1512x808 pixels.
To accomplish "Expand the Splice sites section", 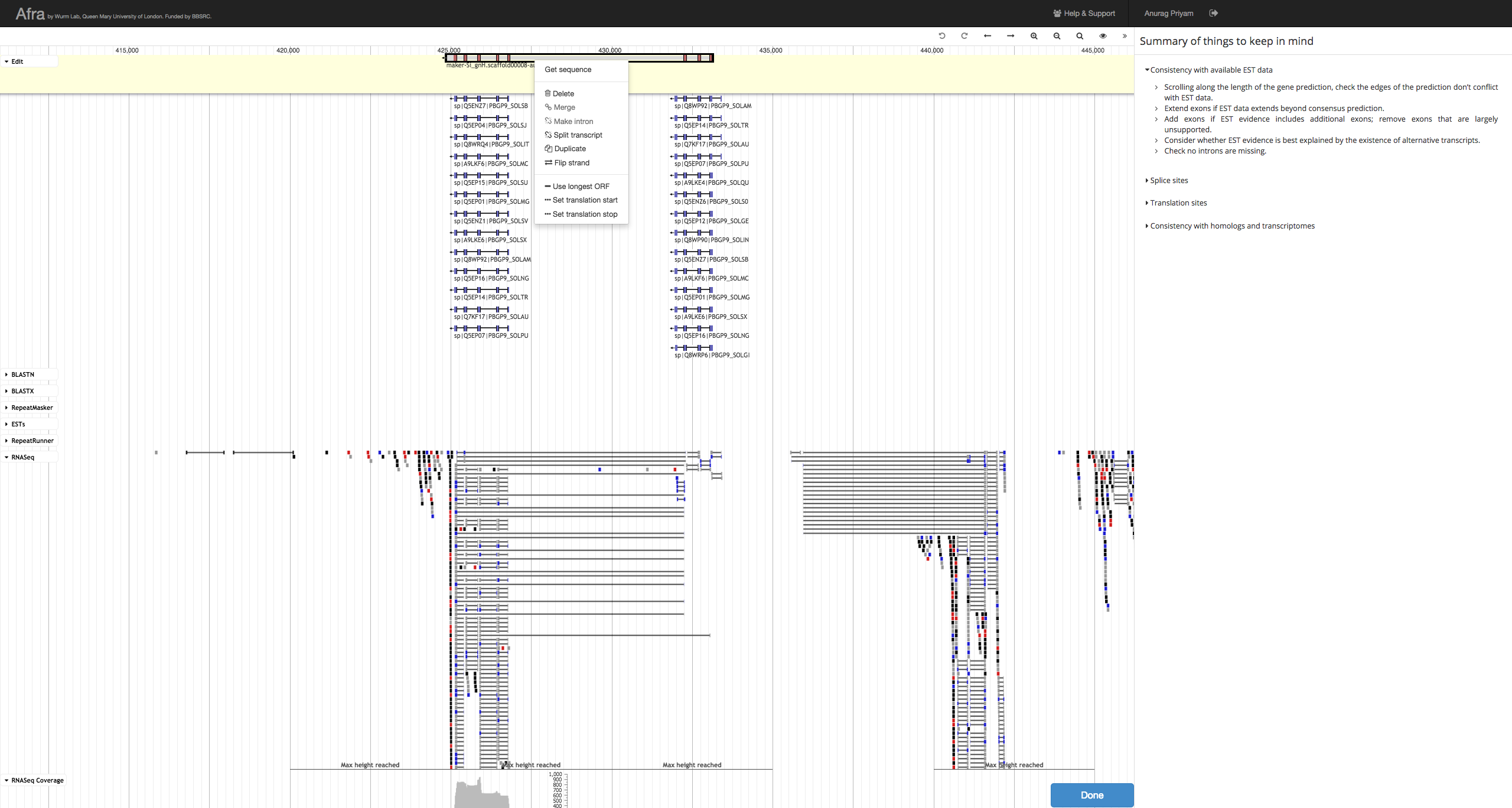I will click(x=1168, y=181).
